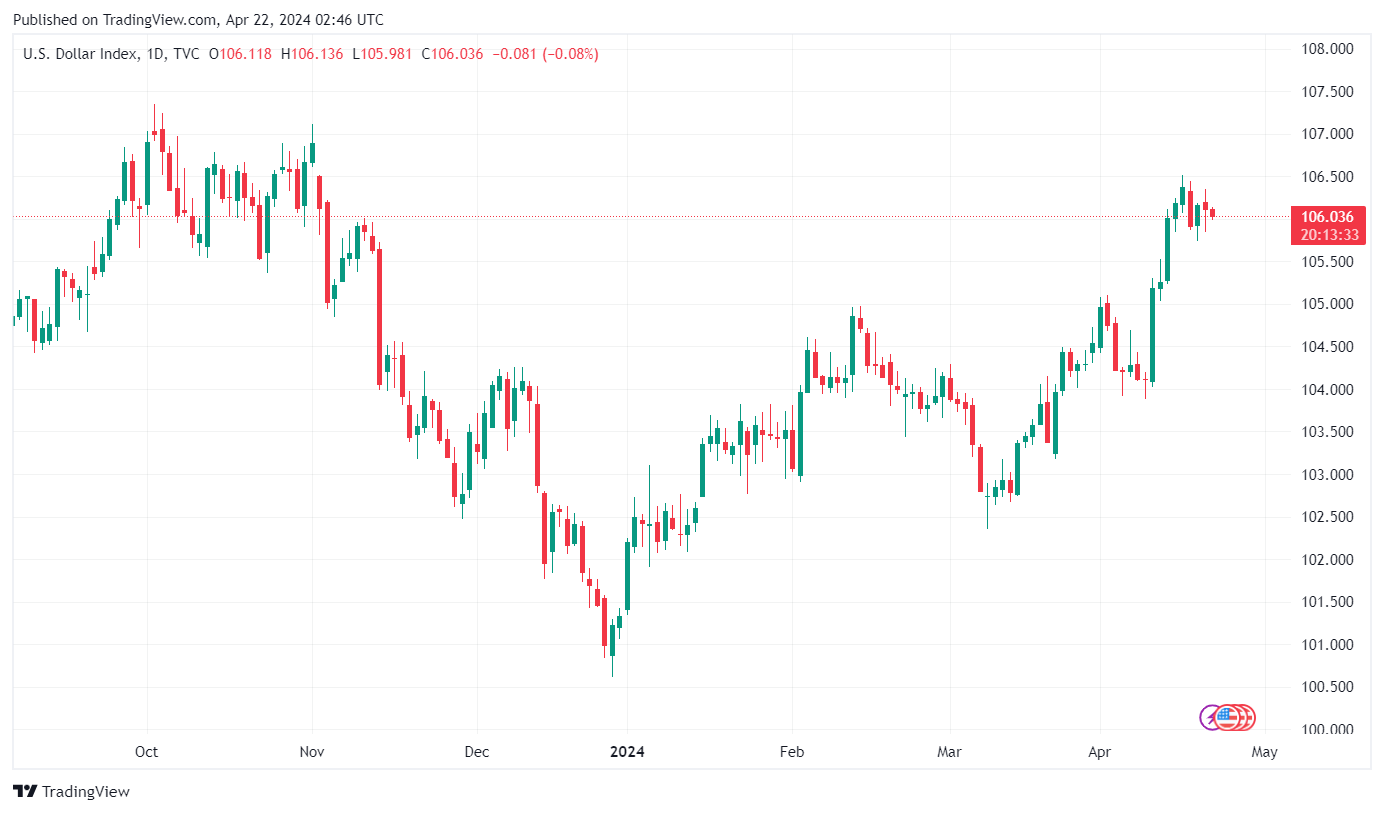This screenshot has height=813, width=1384.
Task: Click the open price O106.118 value
Action: 240,54
